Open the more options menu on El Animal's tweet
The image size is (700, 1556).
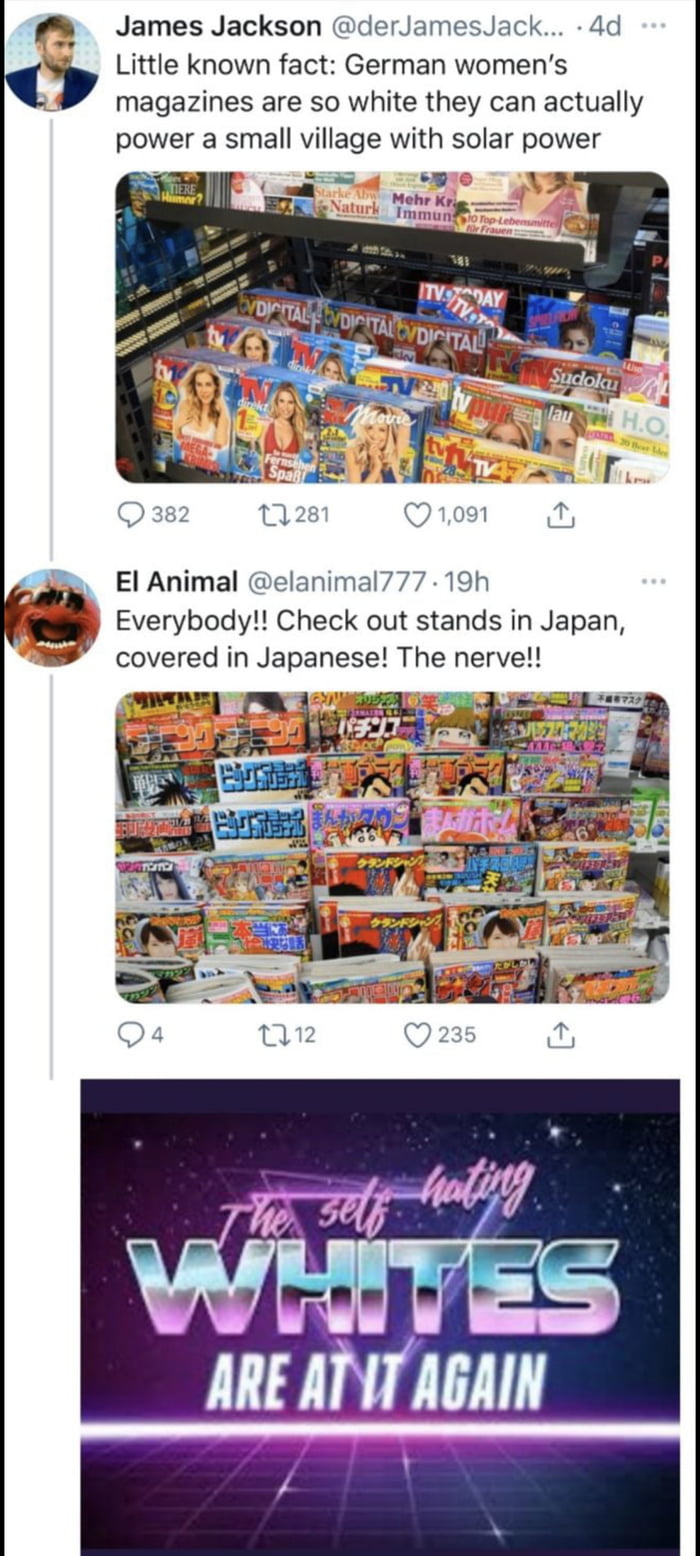pos(654,581)
